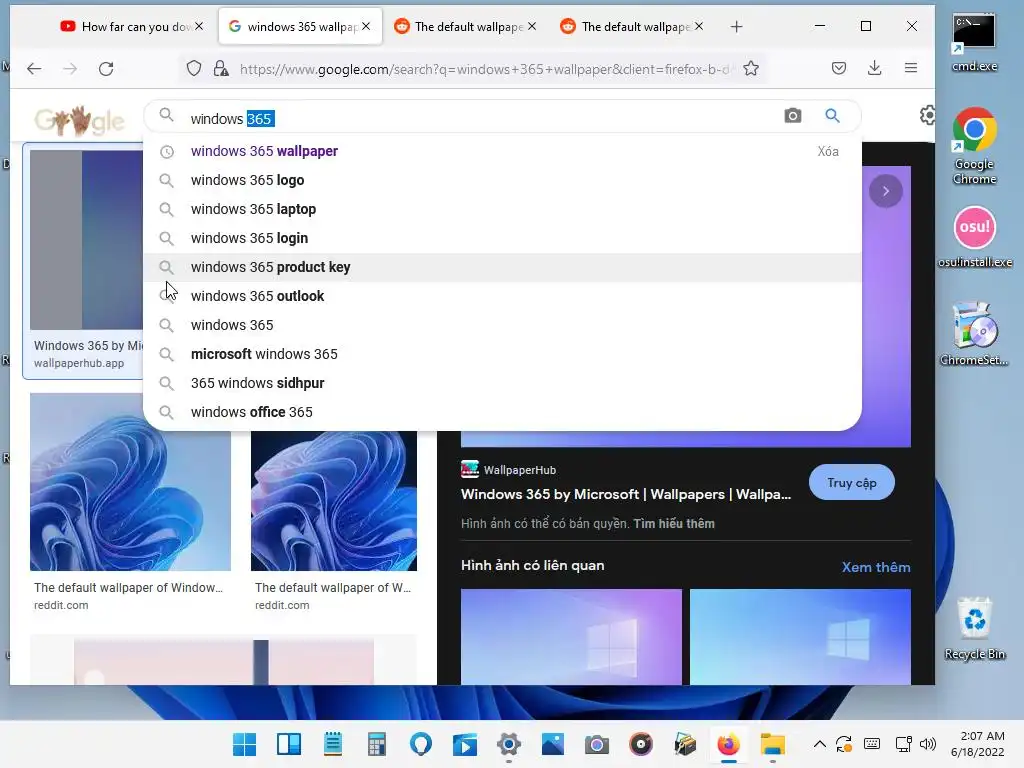Click the Firefox forward arrow
The image size is (1024, 768).
point(70,69)
